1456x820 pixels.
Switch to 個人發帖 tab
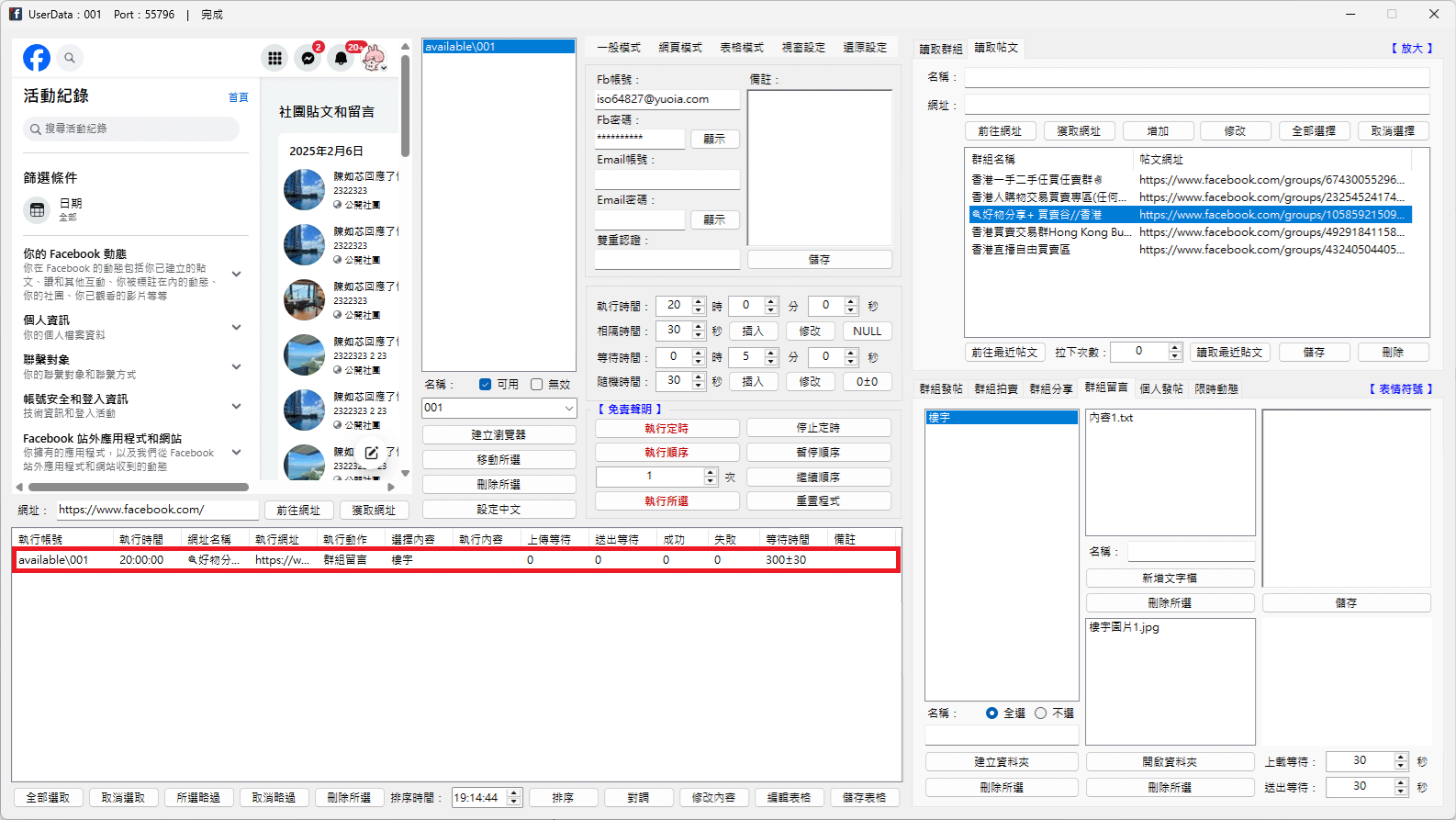(x=1161, y=389)
